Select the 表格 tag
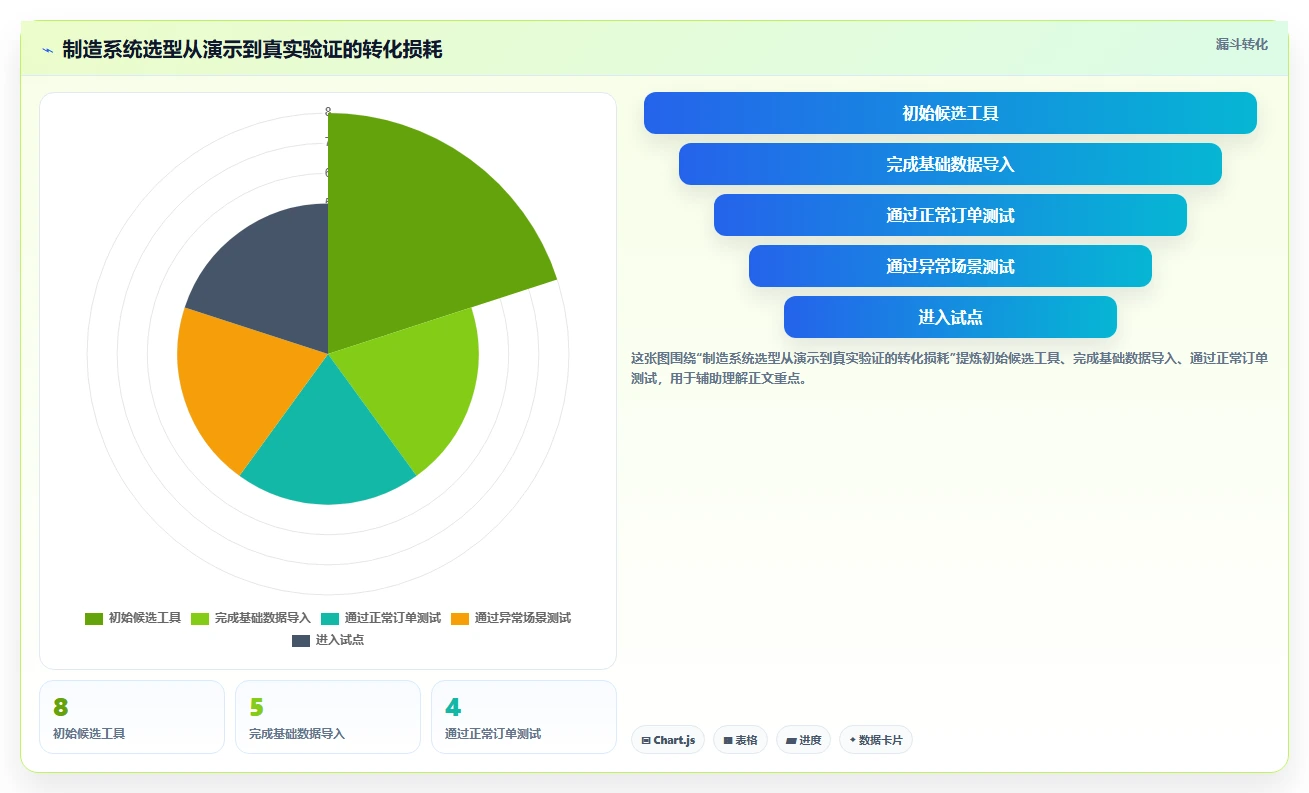 740,740
